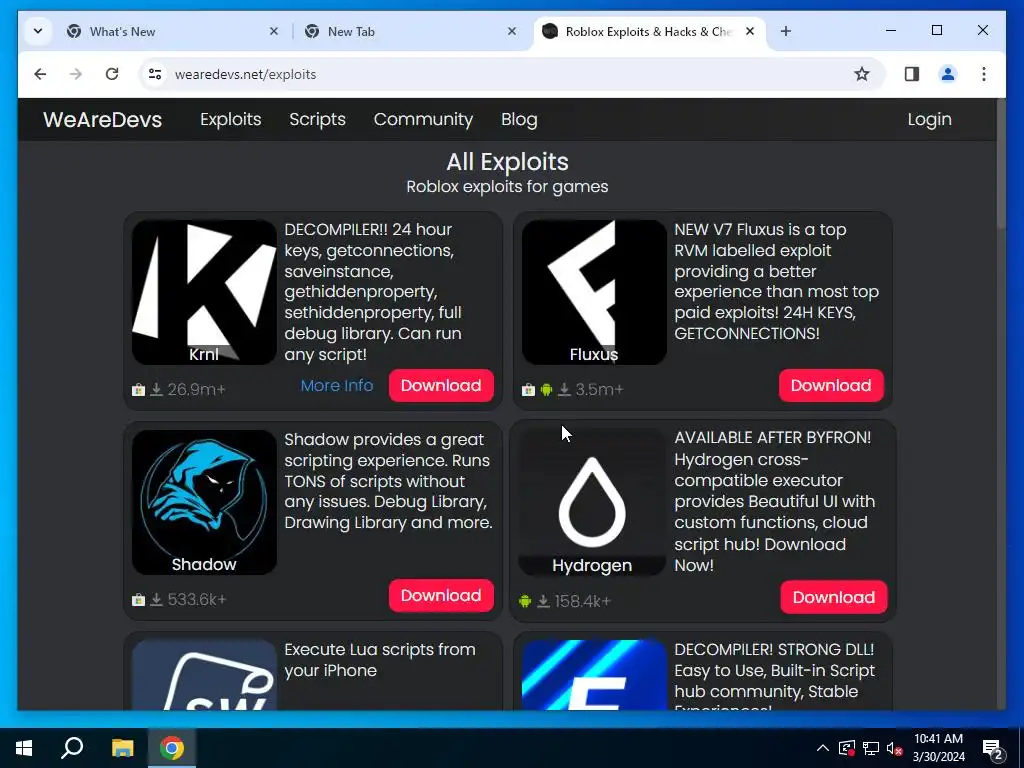The height and width of the screenshot is (768, 1024).
Task: Click the 'Roblox exploits for games' subtitle
Action: (507, 187)
